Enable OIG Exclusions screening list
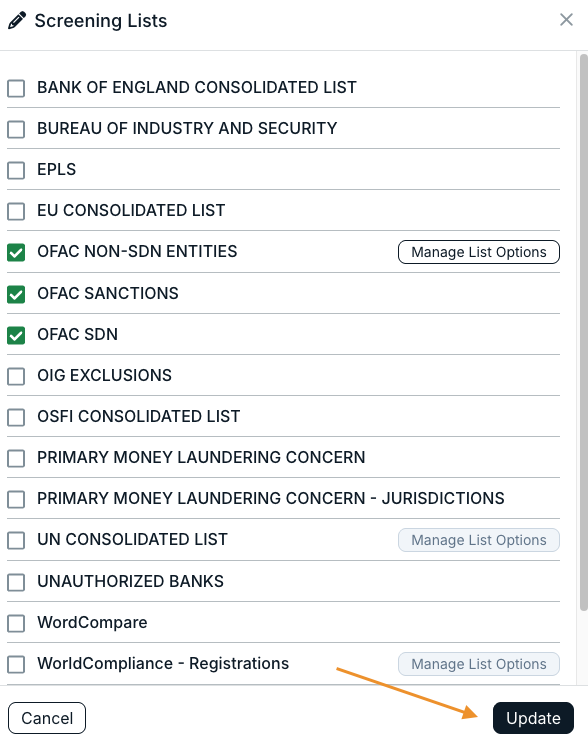 [16, 376]
